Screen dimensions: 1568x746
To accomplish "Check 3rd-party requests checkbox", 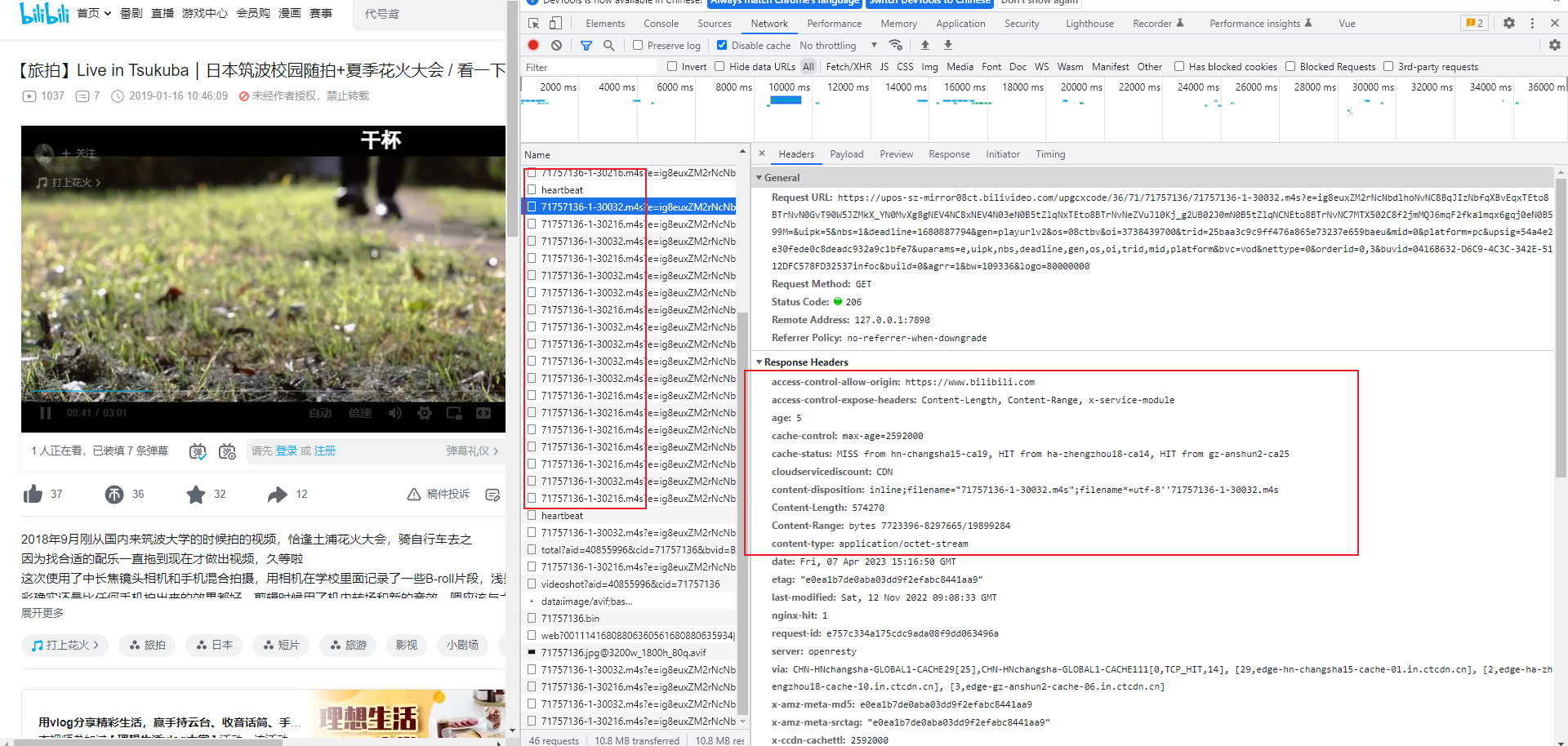I will [1388, 66].
